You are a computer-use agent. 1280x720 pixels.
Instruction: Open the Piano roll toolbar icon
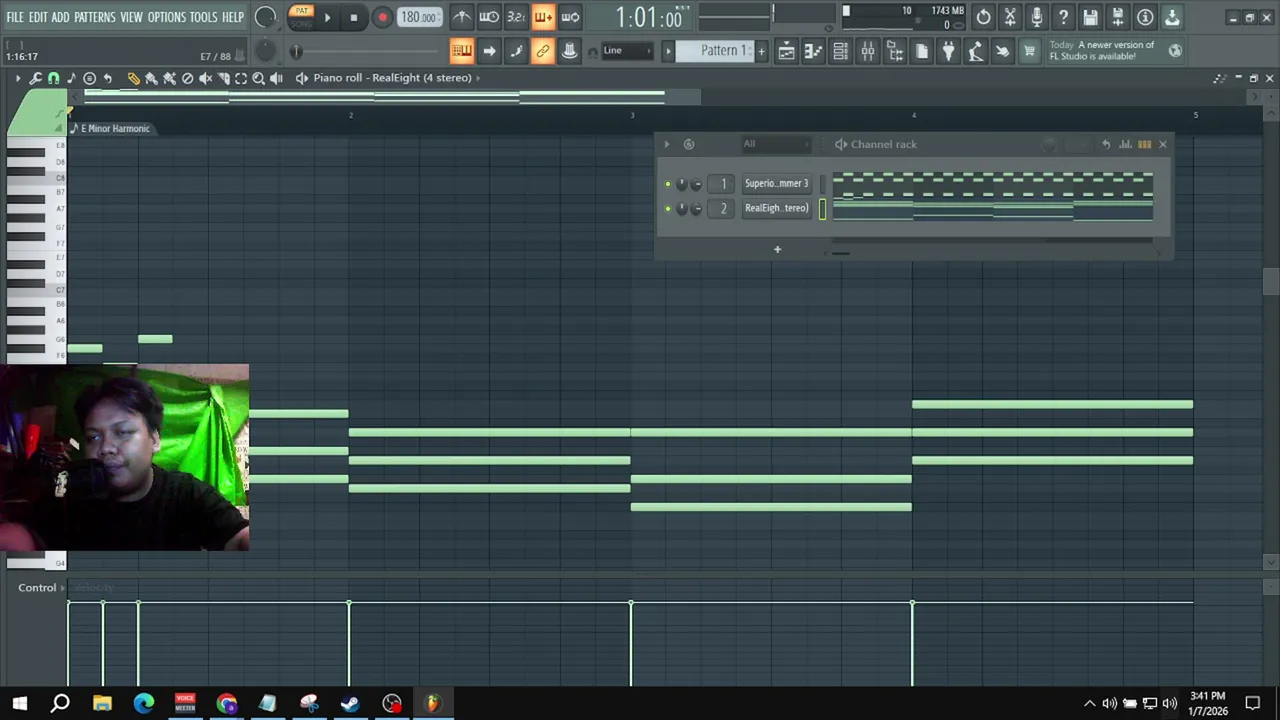813,51
